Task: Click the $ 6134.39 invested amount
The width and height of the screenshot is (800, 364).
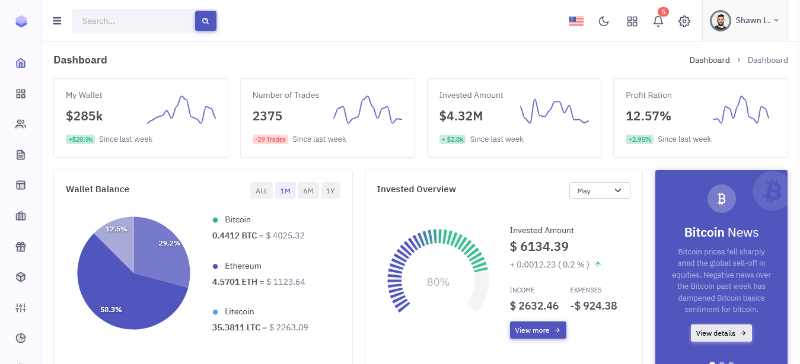Action: point(539,247)
